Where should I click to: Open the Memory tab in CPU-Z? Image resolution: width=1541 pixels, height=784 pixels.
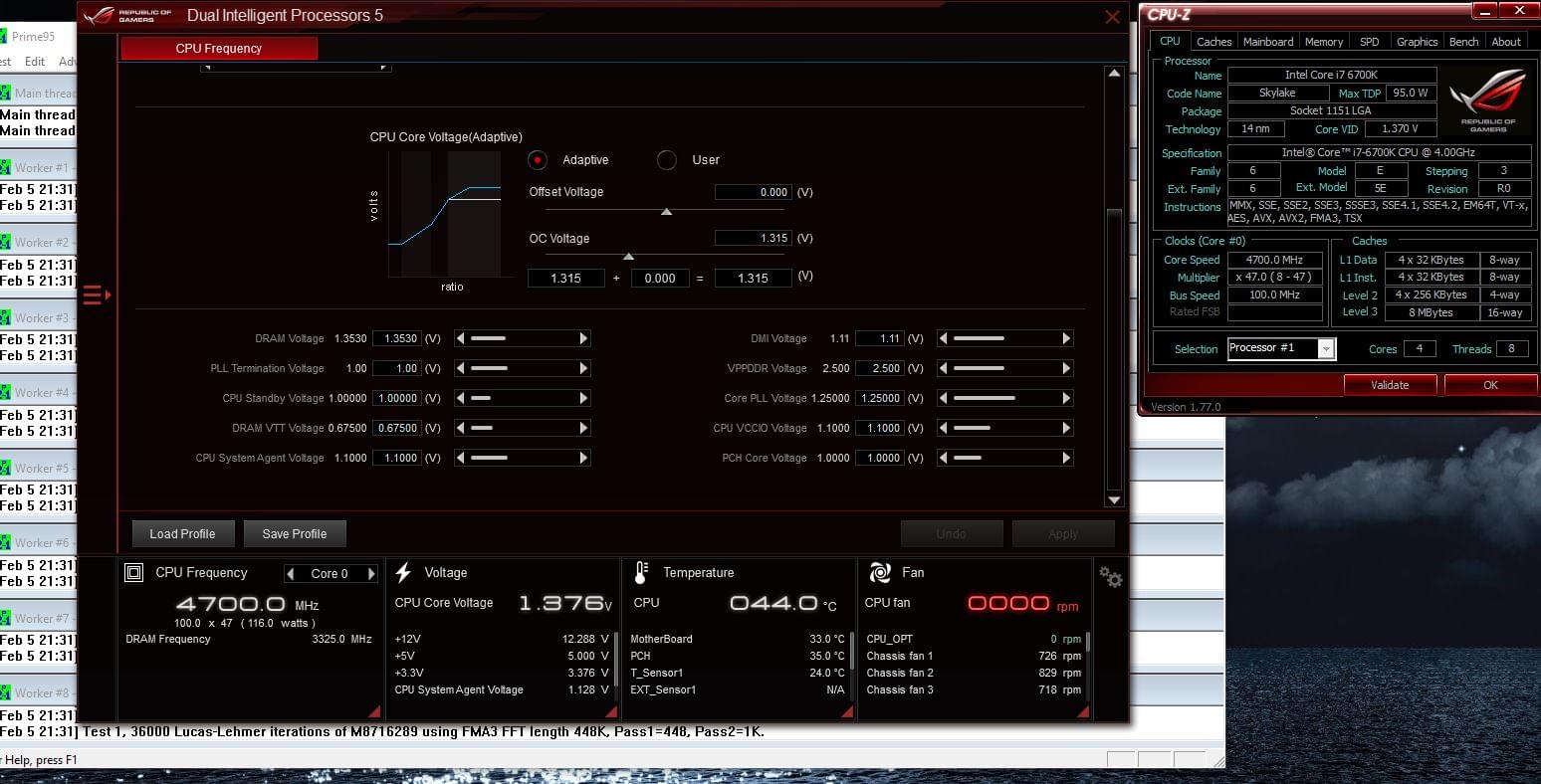(x=1323, y=42)
